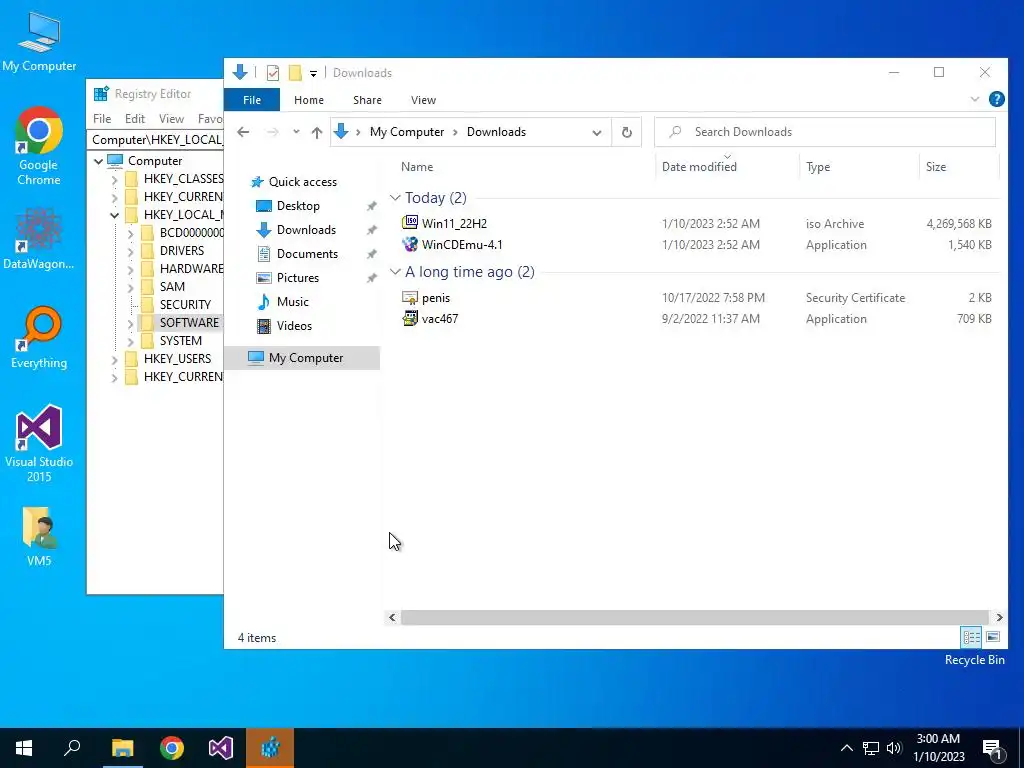
Task: Collapse the Computer node in Registry Editor
Action: (x=99, y=161)
